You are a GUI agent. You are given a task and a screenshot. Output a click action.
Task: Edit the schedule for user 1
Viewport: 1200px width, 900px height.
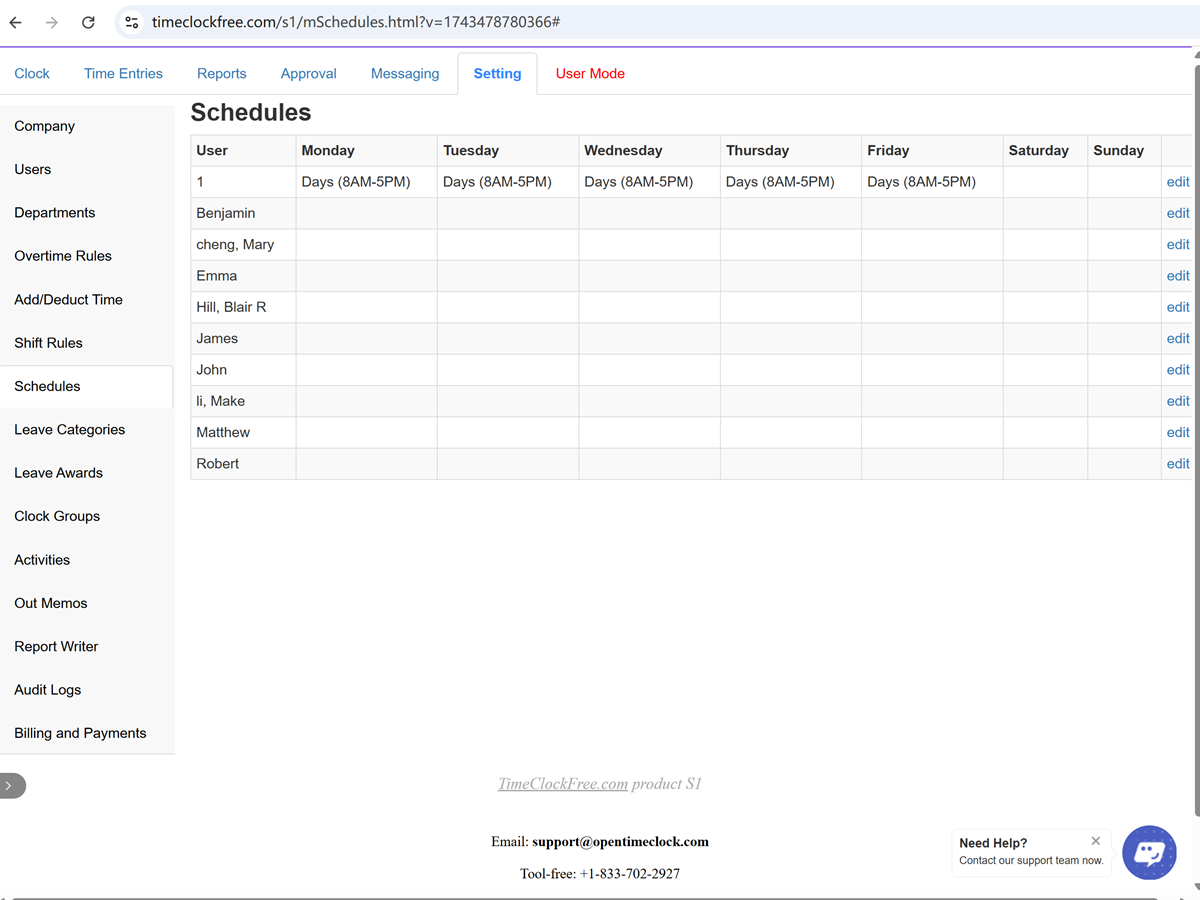tap(1178, 182)
